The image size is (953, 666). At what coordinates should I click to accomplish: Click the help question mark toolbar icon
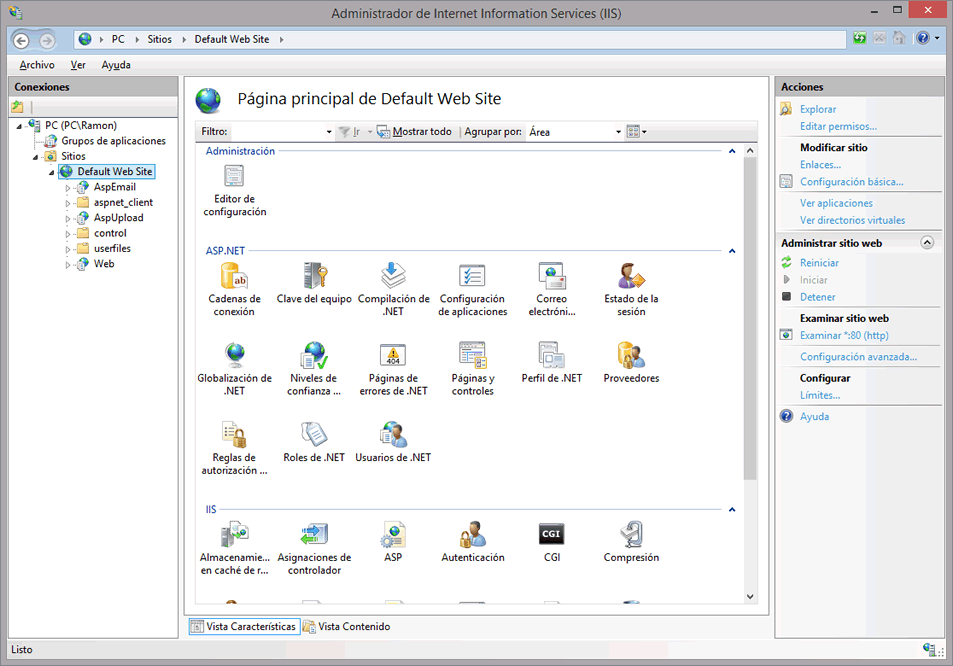pos(923,38)
